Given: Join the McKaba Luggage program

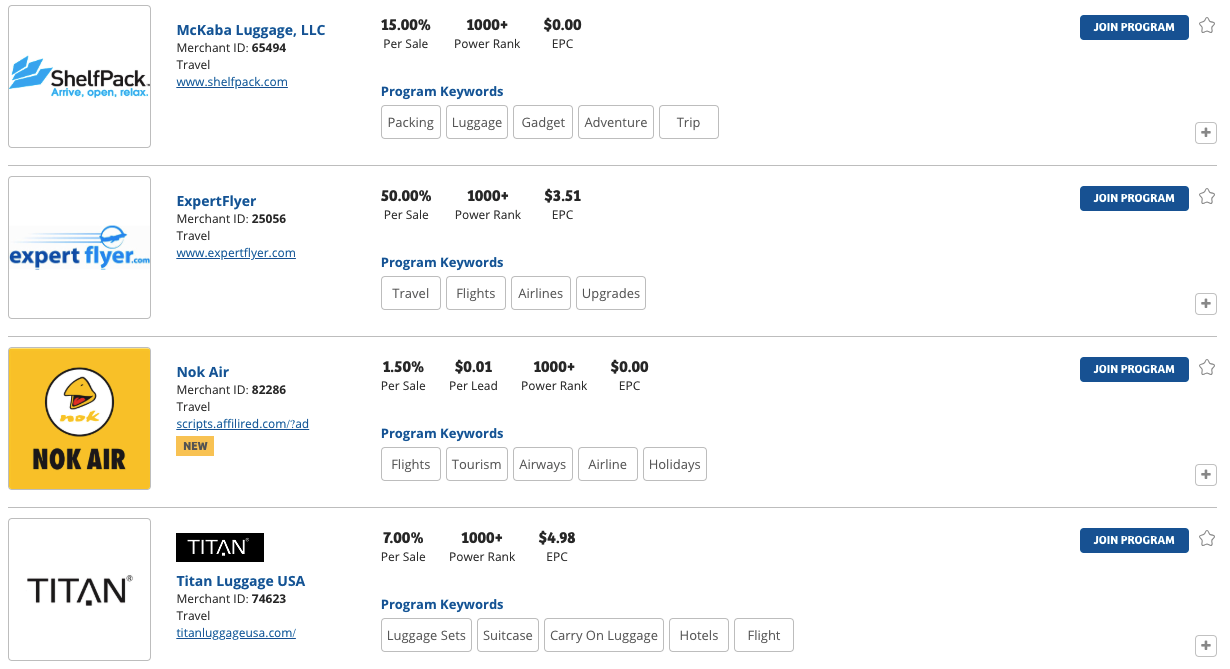Looking at the screenshot, I should coord(1134,27).
